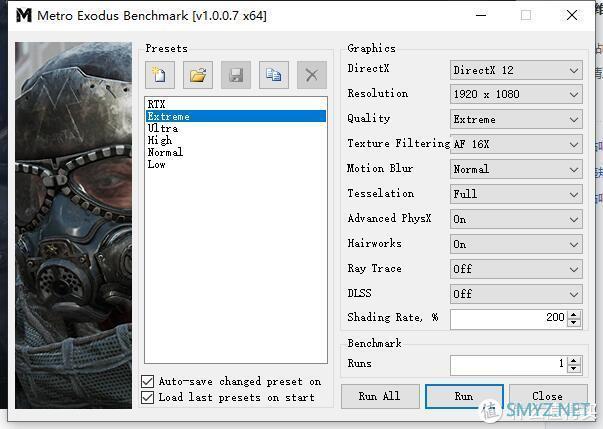Minimize the Metro Exodus Benchmark window
603x429 pixels.
[481, 15]
